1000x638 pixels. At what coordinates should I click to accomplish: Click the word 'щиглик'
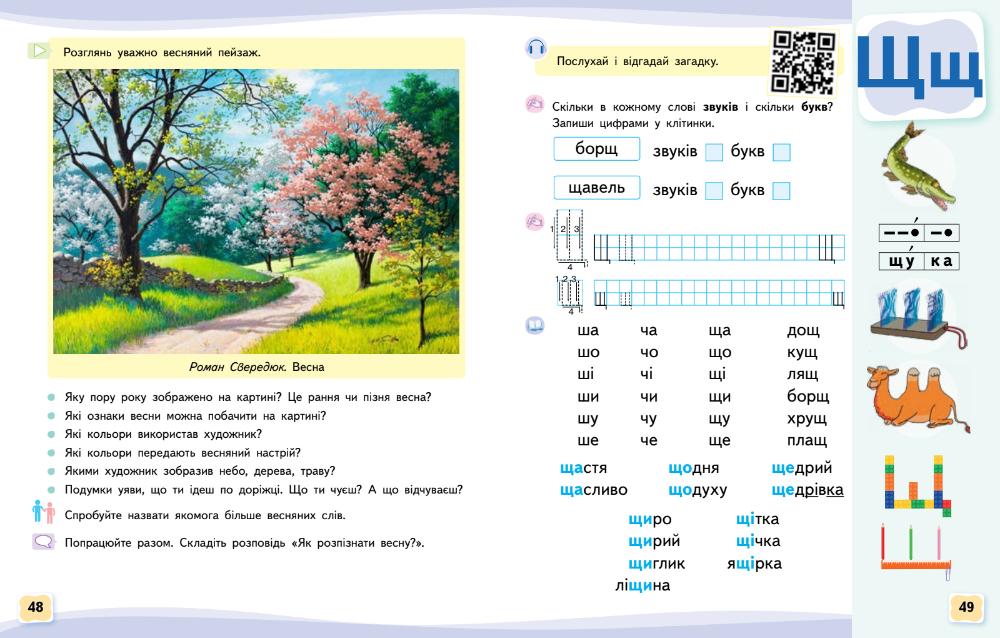point(656,563)
